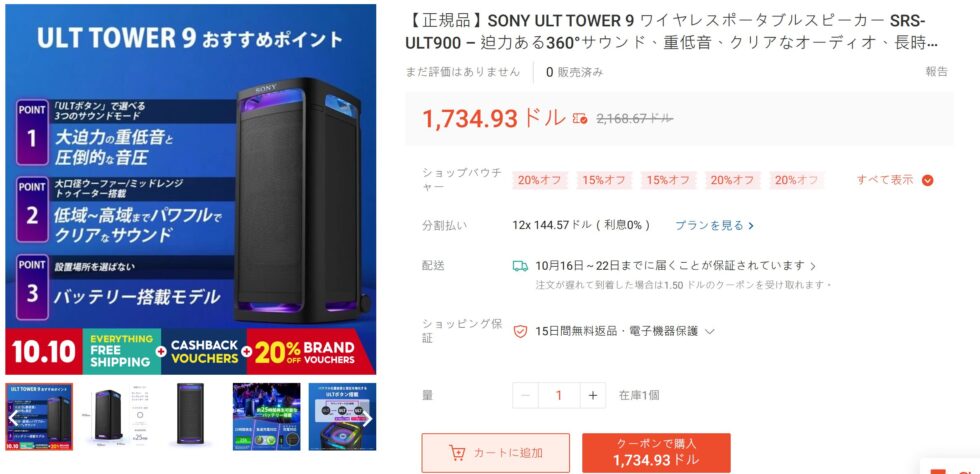This screenshot has height=474, width=980.
Task: Select the party scene battery thumbnail
Action: point(266,416)
